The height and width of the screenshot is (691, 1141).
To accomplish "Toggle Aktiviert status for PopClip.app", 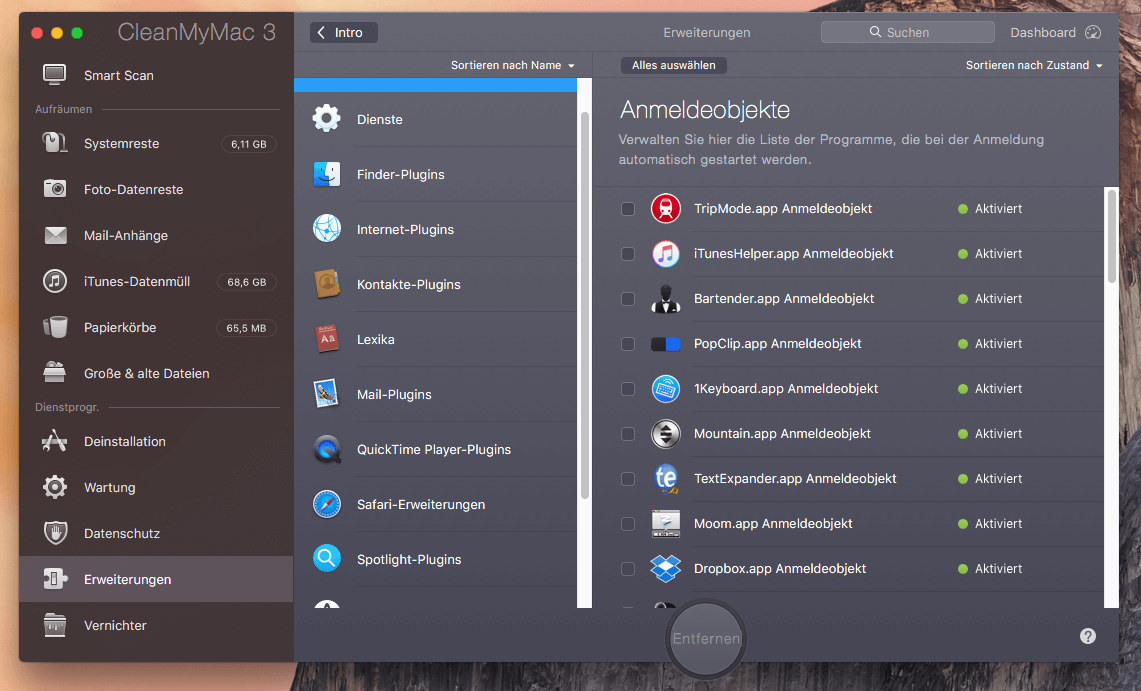I will 990,344.
